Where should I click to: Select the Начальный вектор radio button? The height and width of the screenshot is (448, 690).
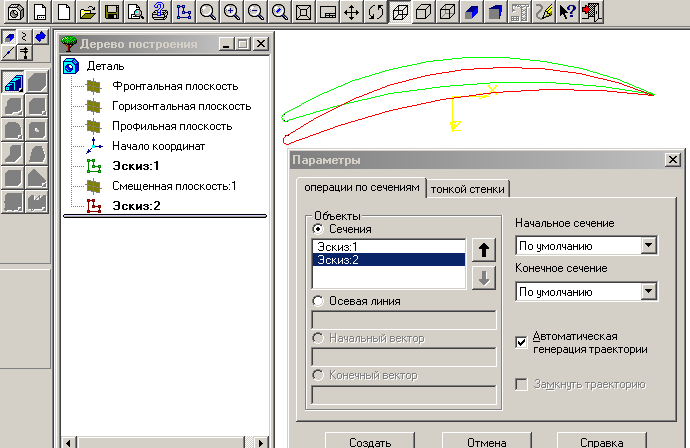click(x=318, y=338)
